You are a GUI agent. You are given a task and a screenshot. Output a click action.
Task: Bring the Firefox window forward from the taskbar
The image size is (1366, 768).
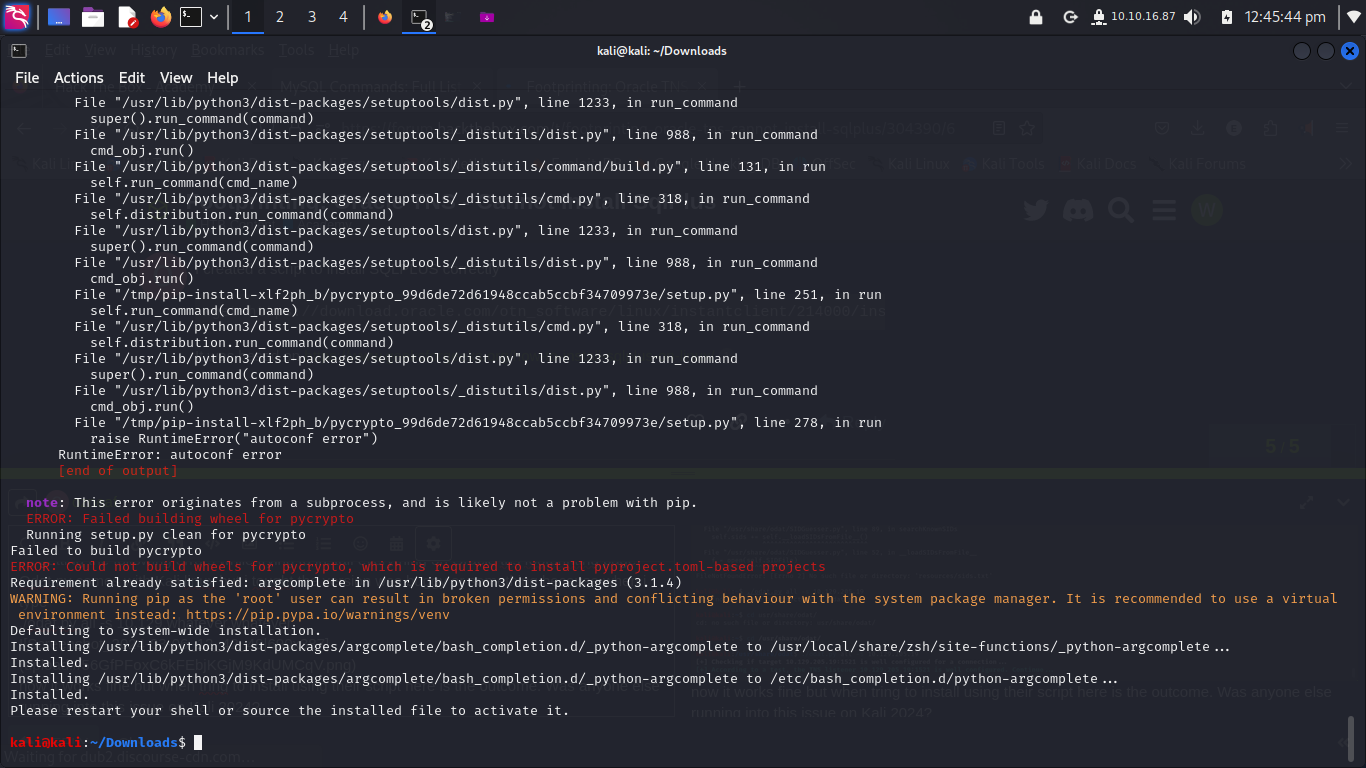386,17
